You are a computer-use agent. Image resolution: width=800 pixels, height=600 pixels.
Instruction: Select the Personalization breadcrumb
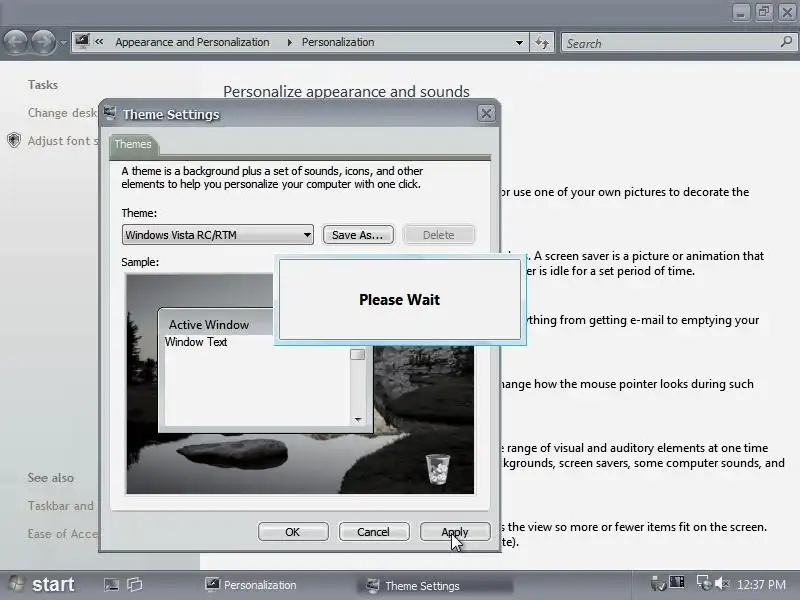coord(338,42)
